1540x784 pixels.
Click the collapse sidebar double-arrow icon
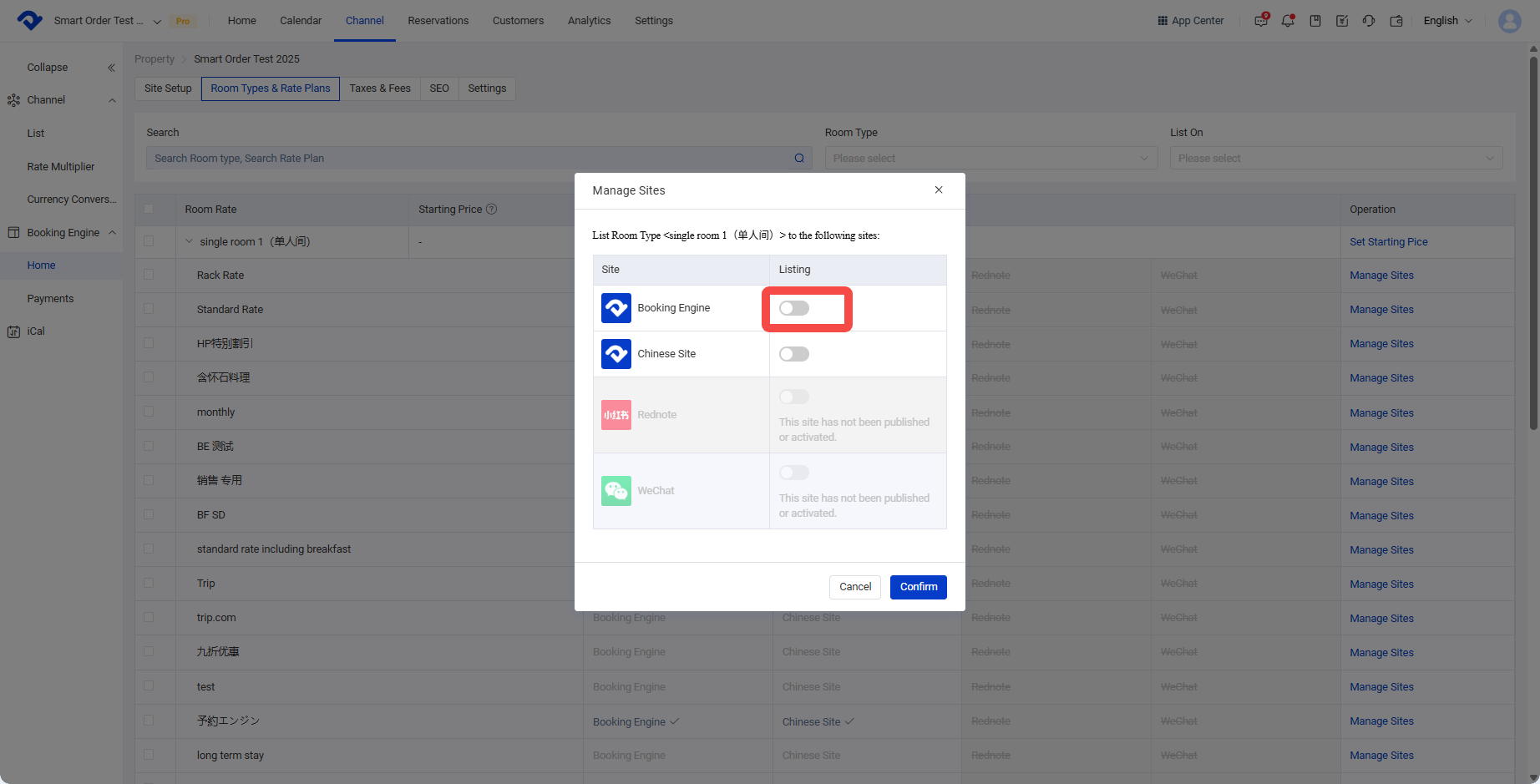point(111,68)
